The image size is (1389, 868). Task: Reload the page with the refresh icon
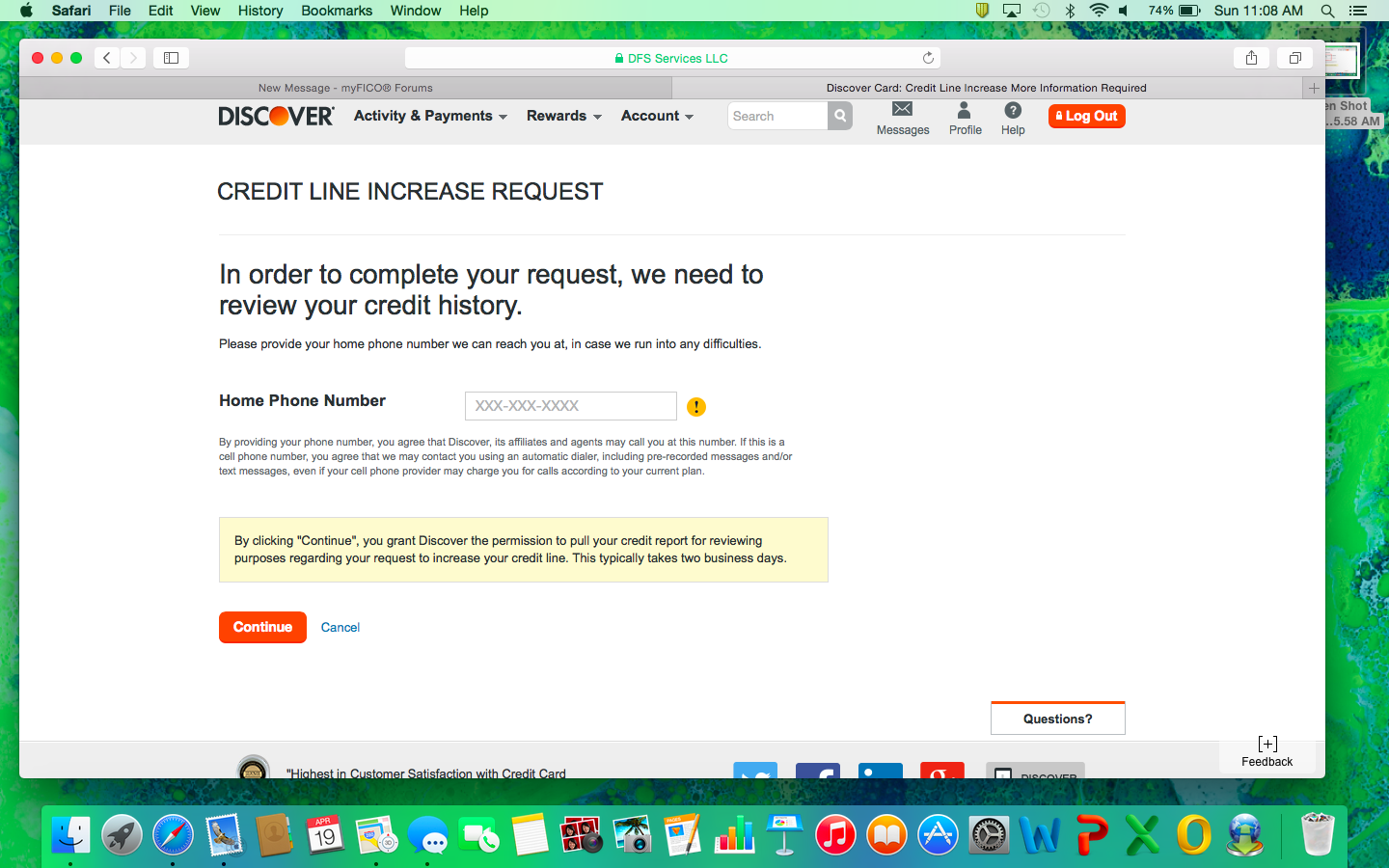(x=928, y=58)
